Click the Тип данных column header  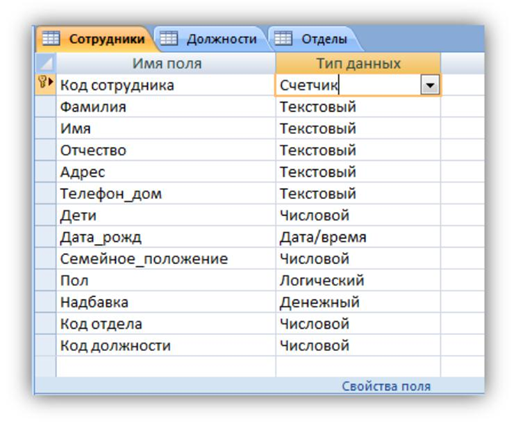(358, 63)
